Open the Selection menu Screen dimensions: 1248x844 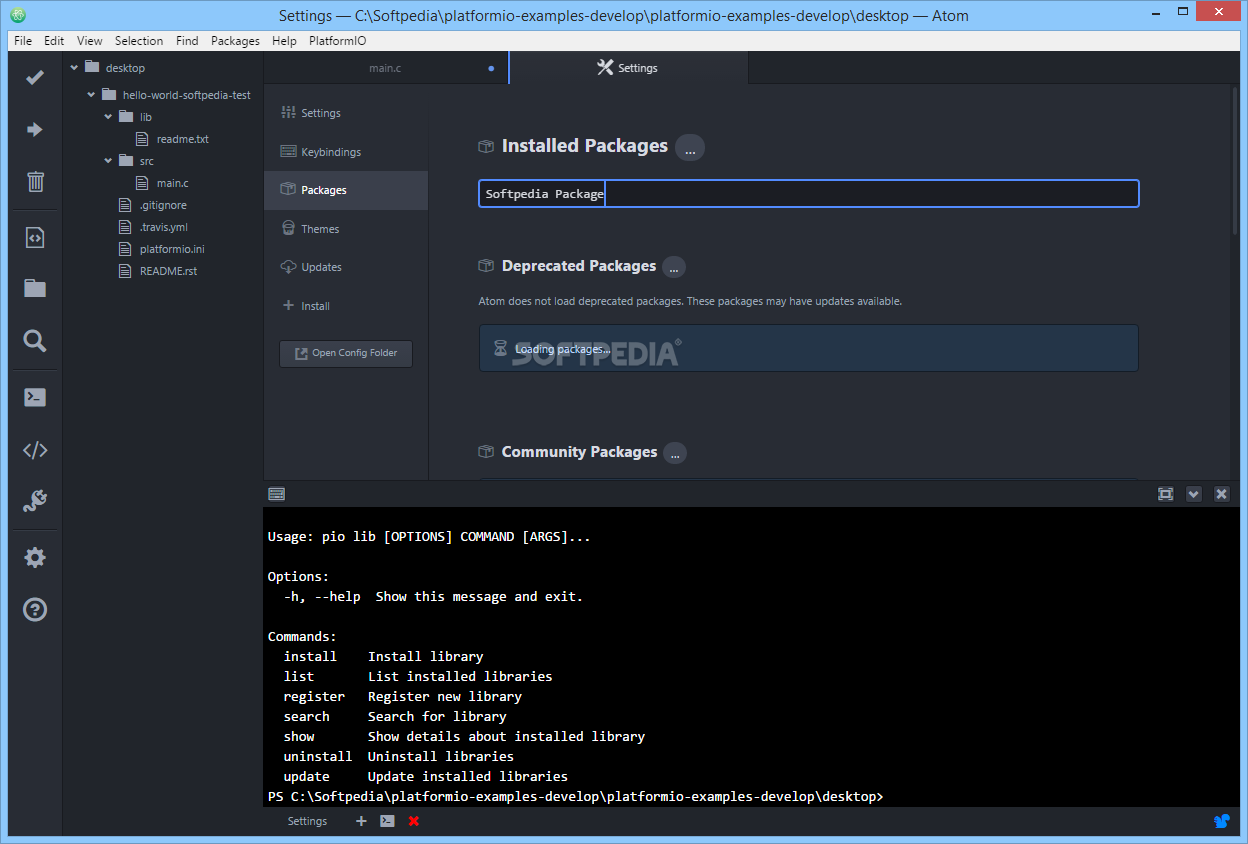click(x=139, y=41)
